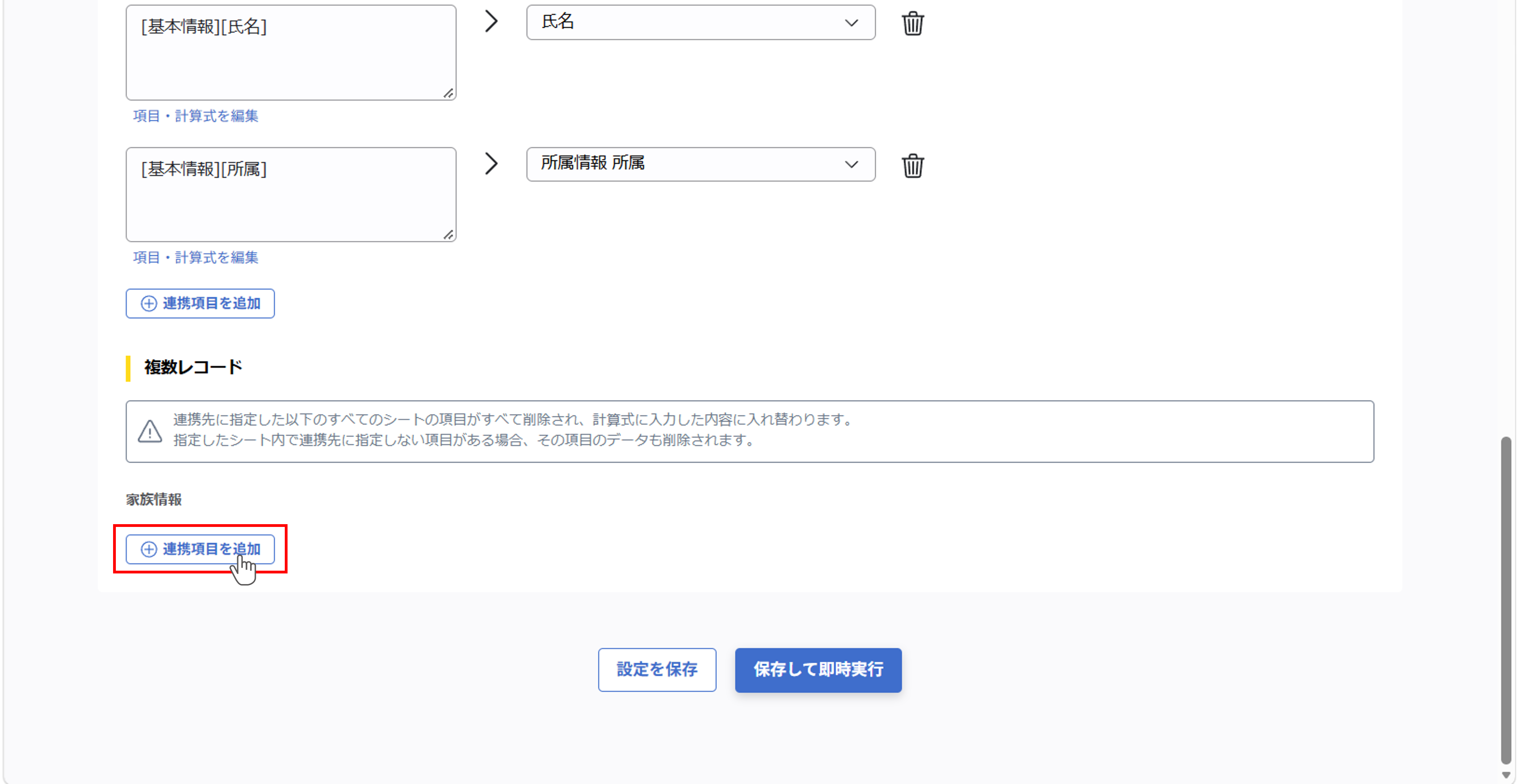The width and height of the screenshot is (1517, 784).
Task: Click the warning text starting 連携先に指定した
Action: (512, 420)
